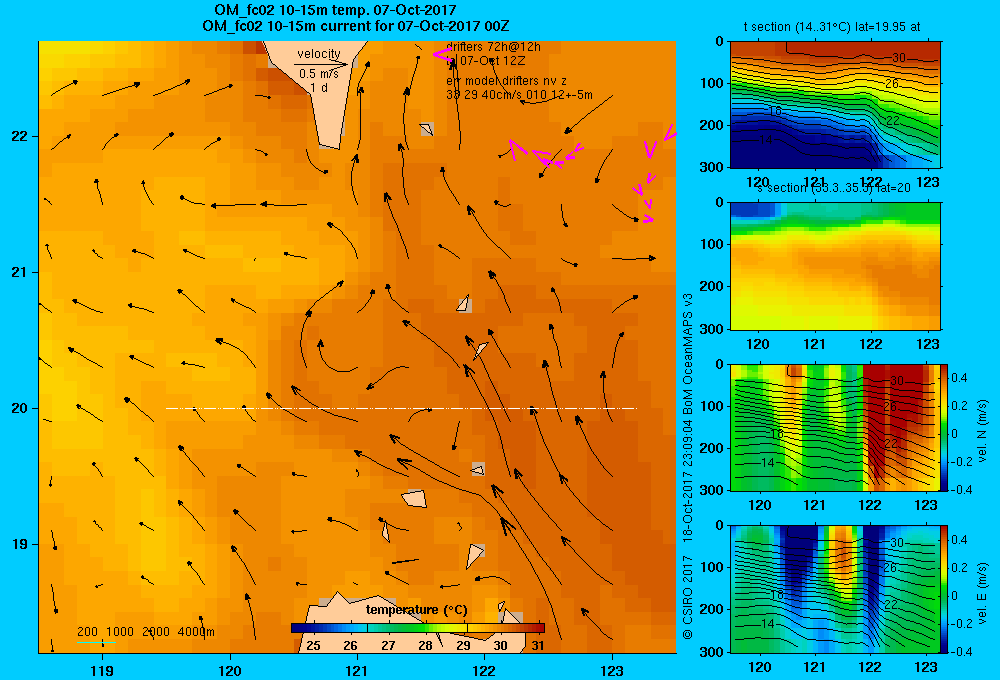Click the 'velocity' legend label
Viewport: 1000px width, 680px height.
pyautogui.click(x=318, y=54)
